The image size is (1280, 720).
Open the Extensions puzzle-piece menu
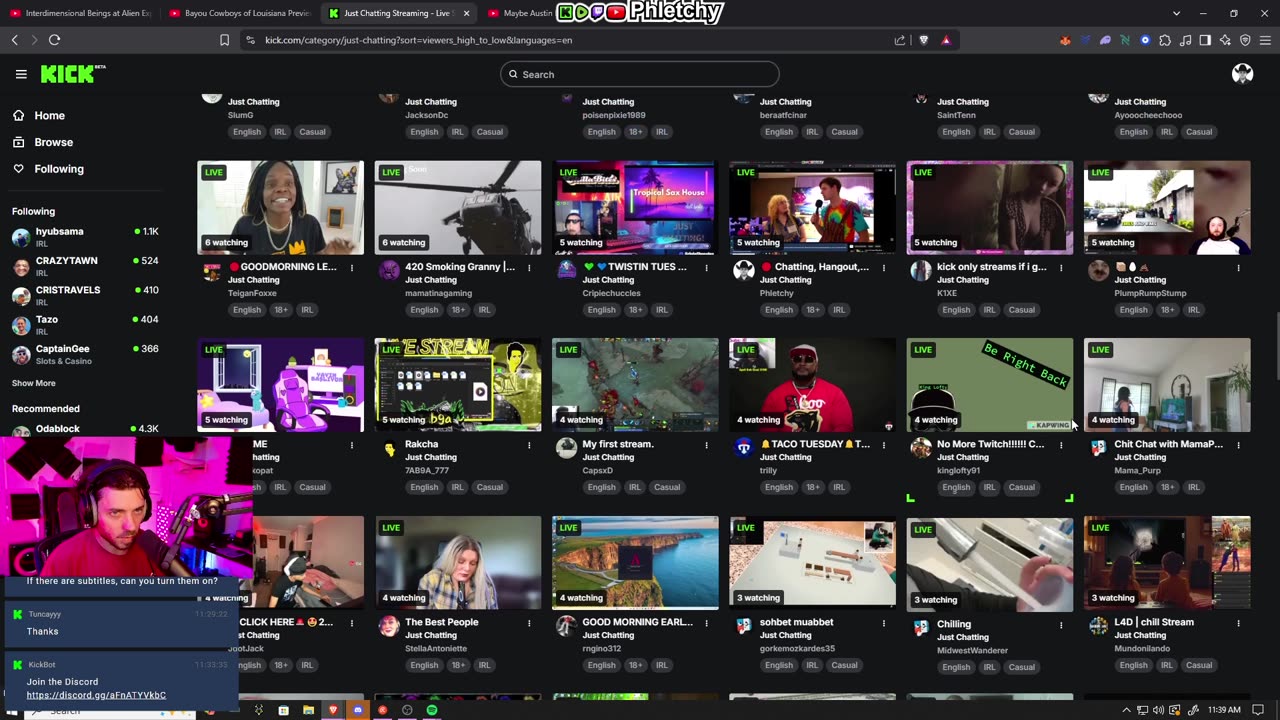point(1165,40)
